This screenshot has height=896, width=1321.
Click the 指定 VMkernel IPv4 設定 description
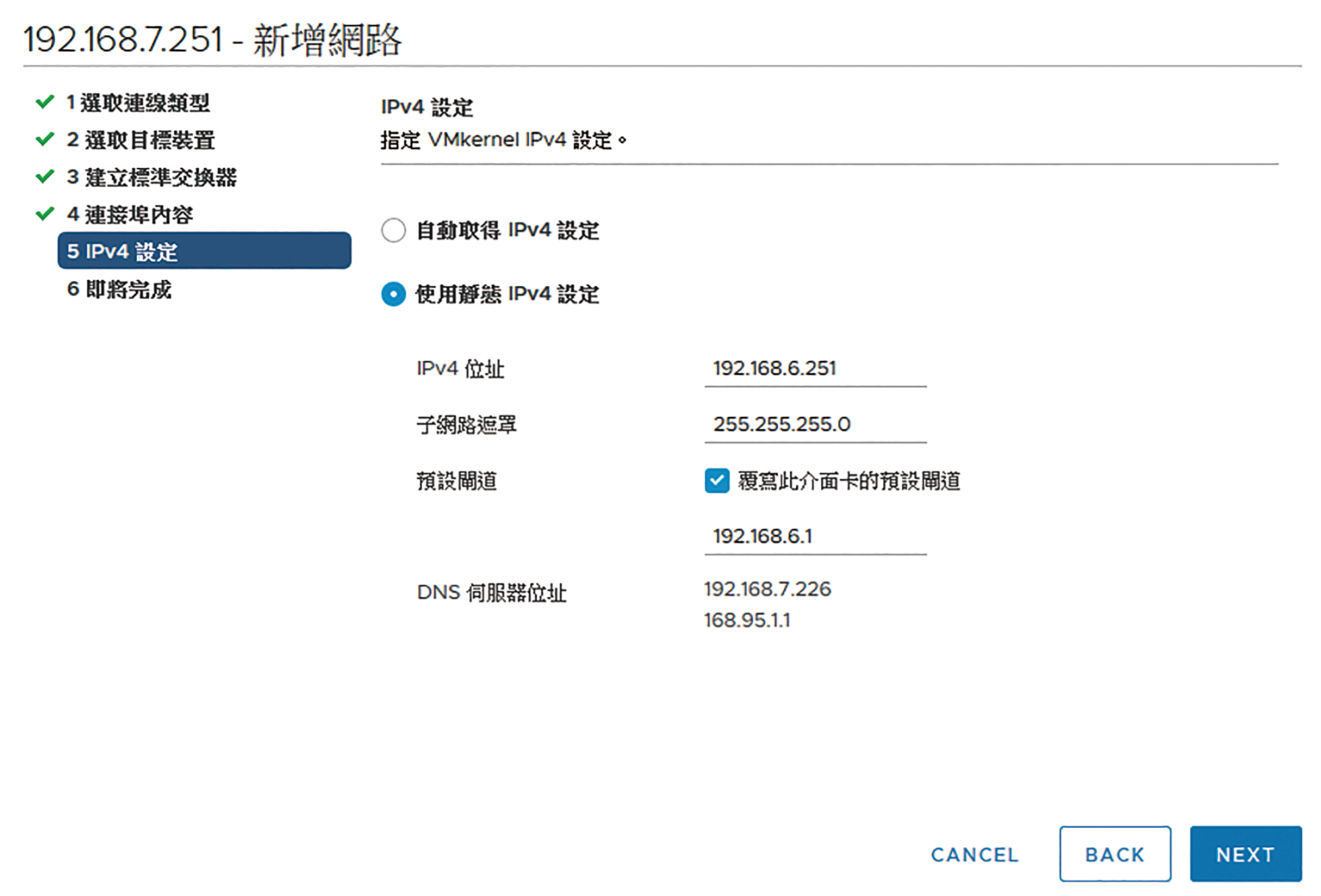[x=503, y=140]
